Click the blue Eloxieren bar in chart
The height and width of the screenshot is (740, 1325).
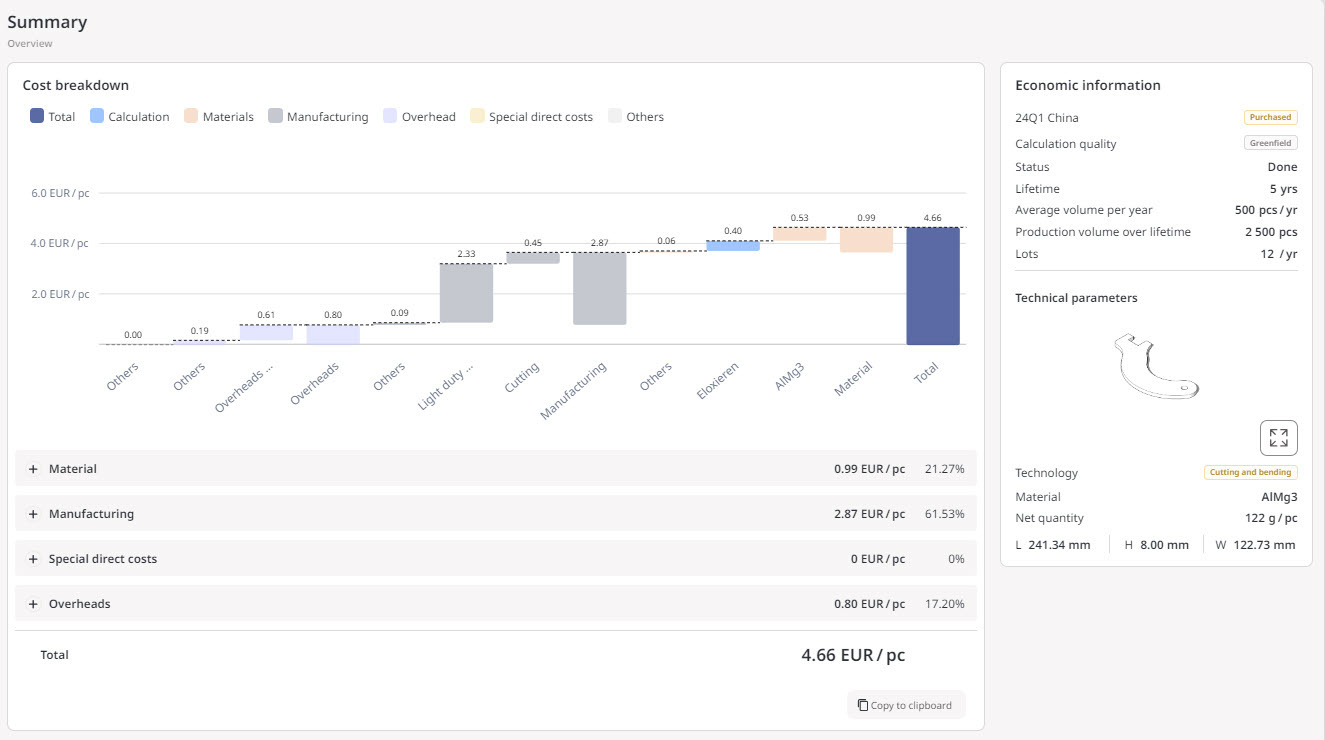[x=733, y=245]
